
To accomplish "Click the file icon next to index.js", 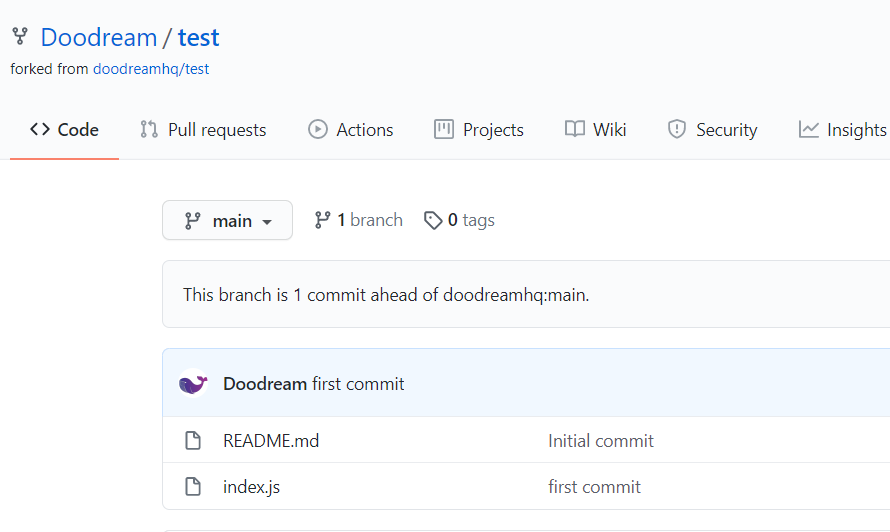I will [x=193, y=487].
